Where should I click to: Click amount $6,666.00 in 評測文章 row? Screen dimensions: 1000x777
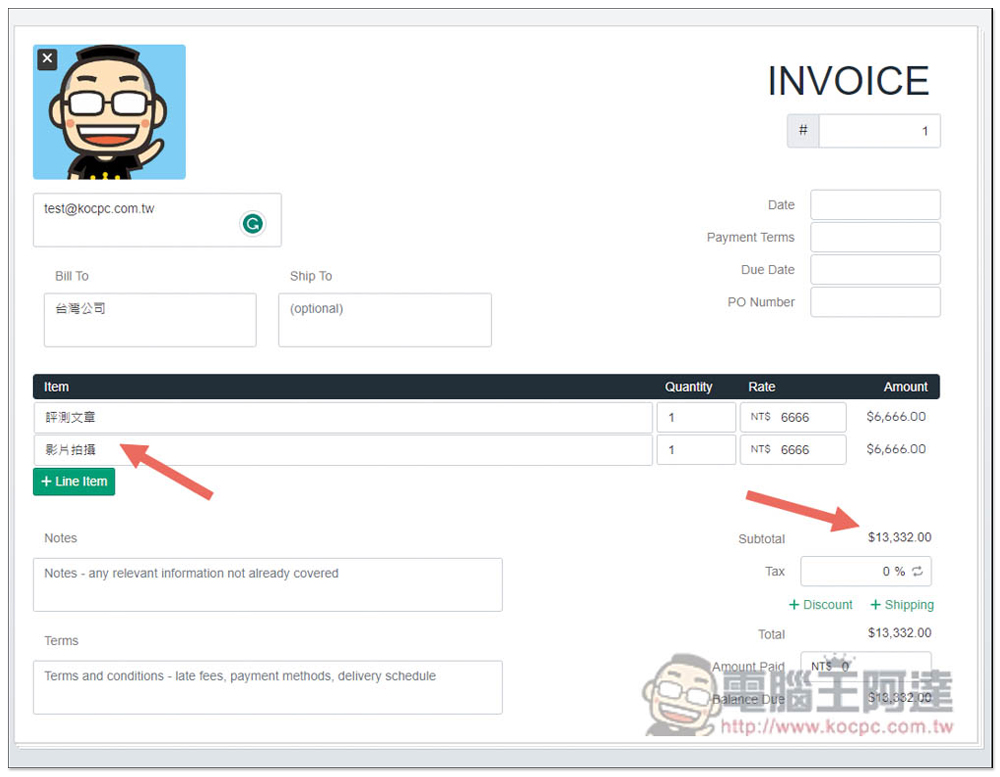[x=896, y=417]
